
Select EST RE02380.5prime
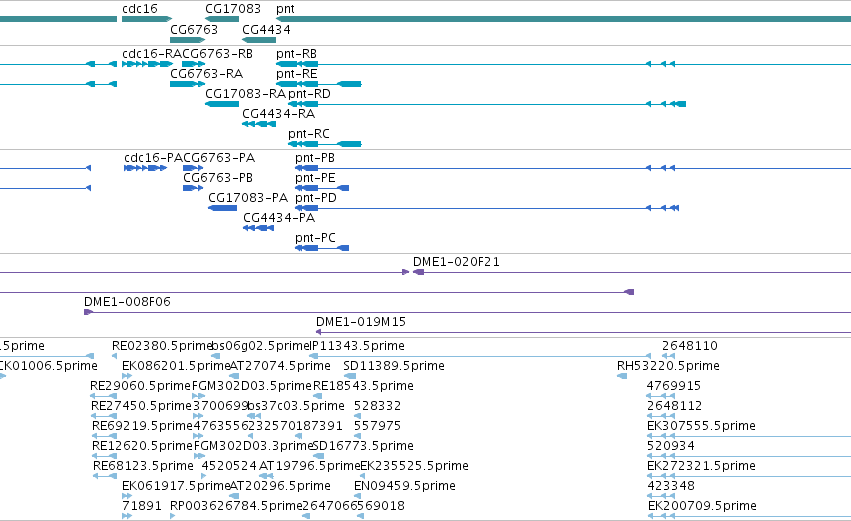click(162, 346)
